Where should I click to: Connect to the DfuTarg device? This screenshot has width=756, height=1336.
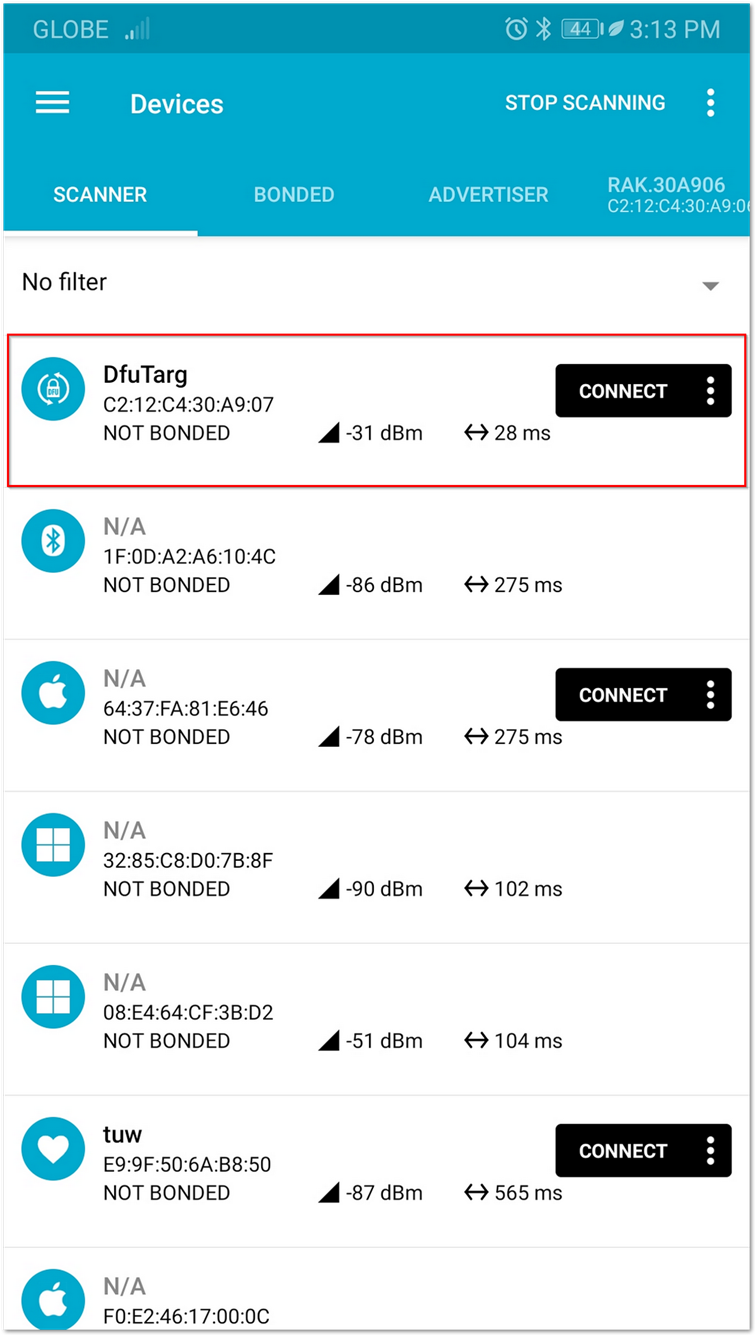[x=623, y=391]
